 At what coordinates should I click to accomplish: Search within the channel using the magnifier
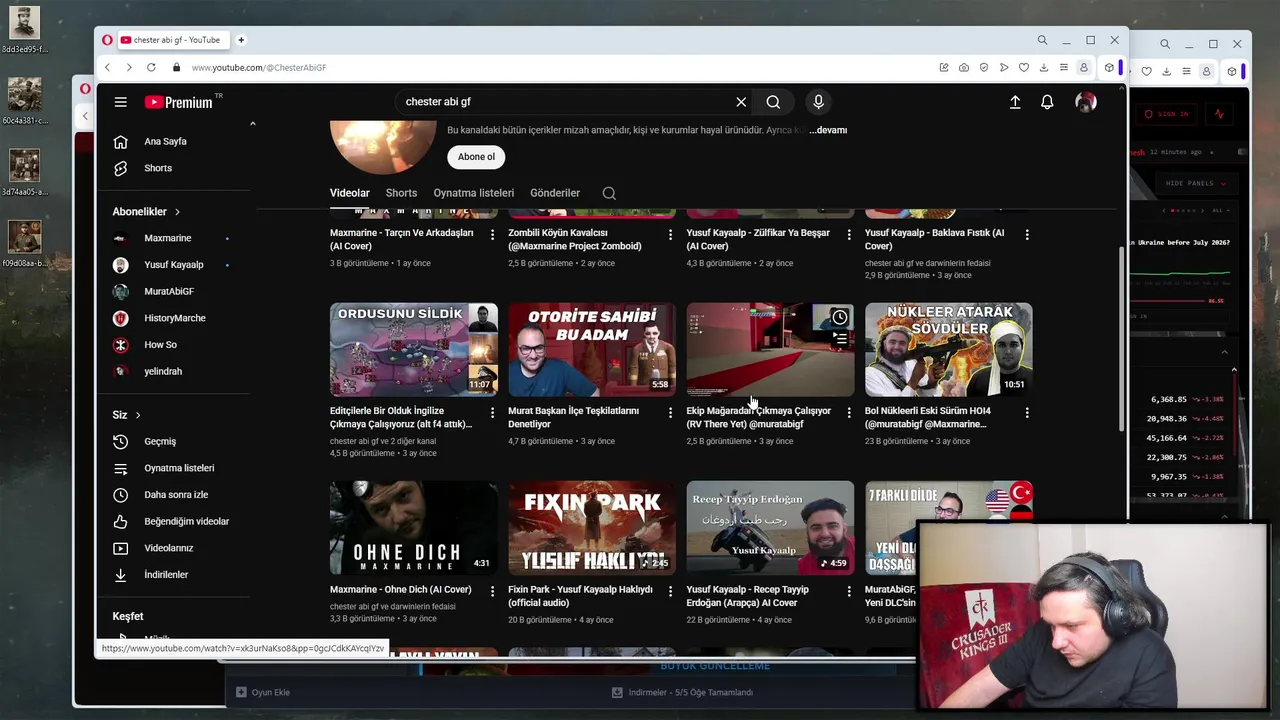[609, 193]
